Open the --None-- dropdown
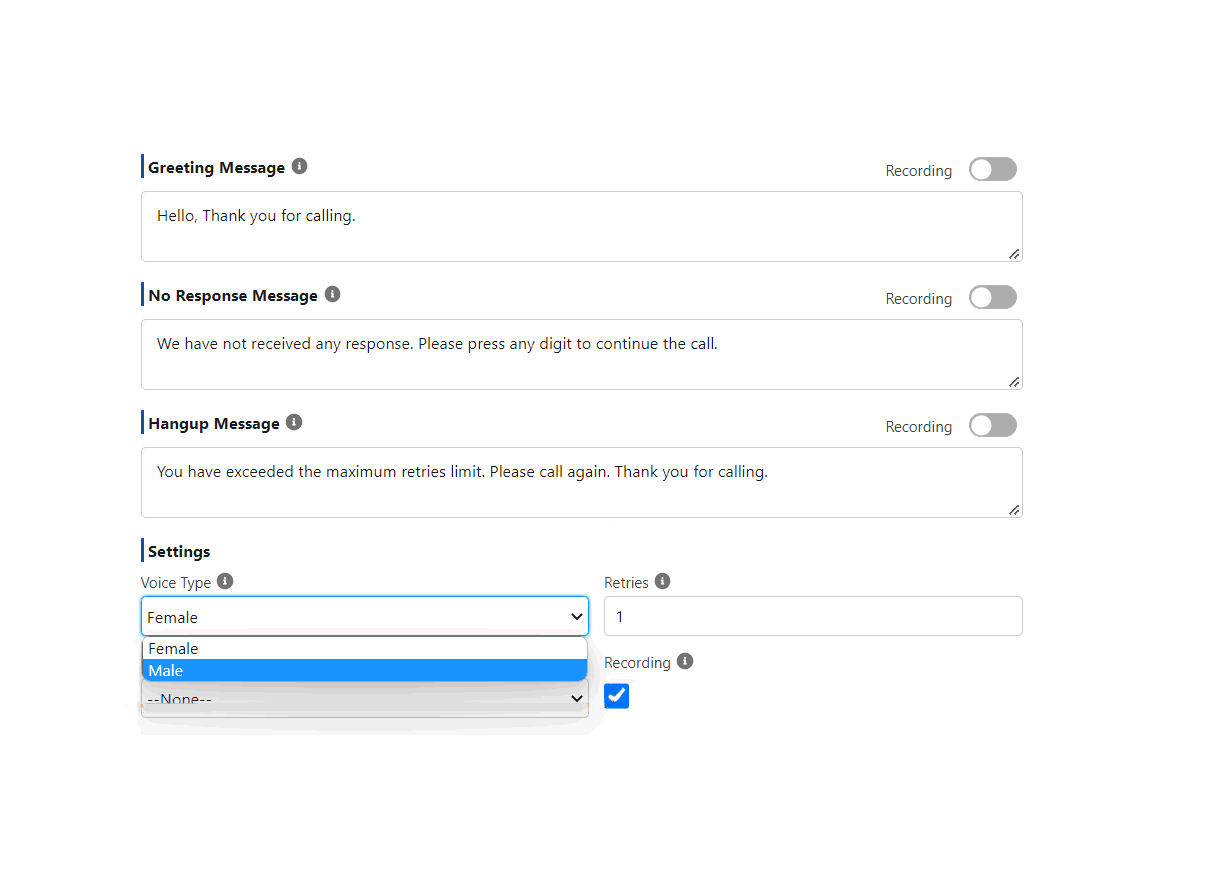1206x889 pixels. 365,699
